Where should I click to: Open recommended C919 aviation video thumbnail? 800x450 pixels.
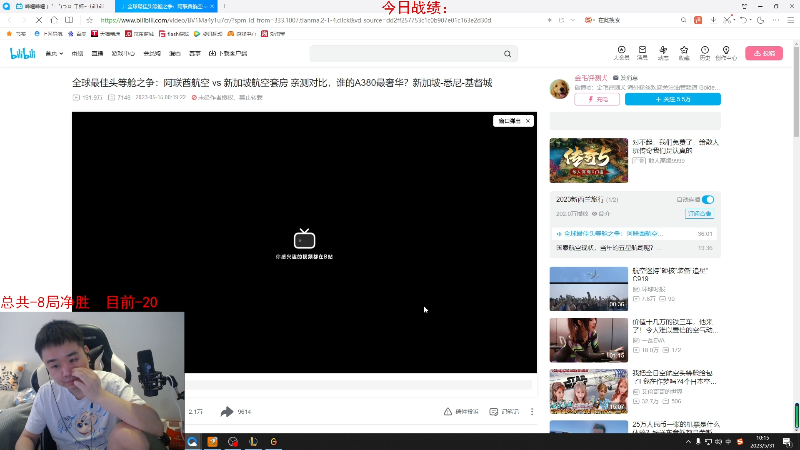(589, 289)
